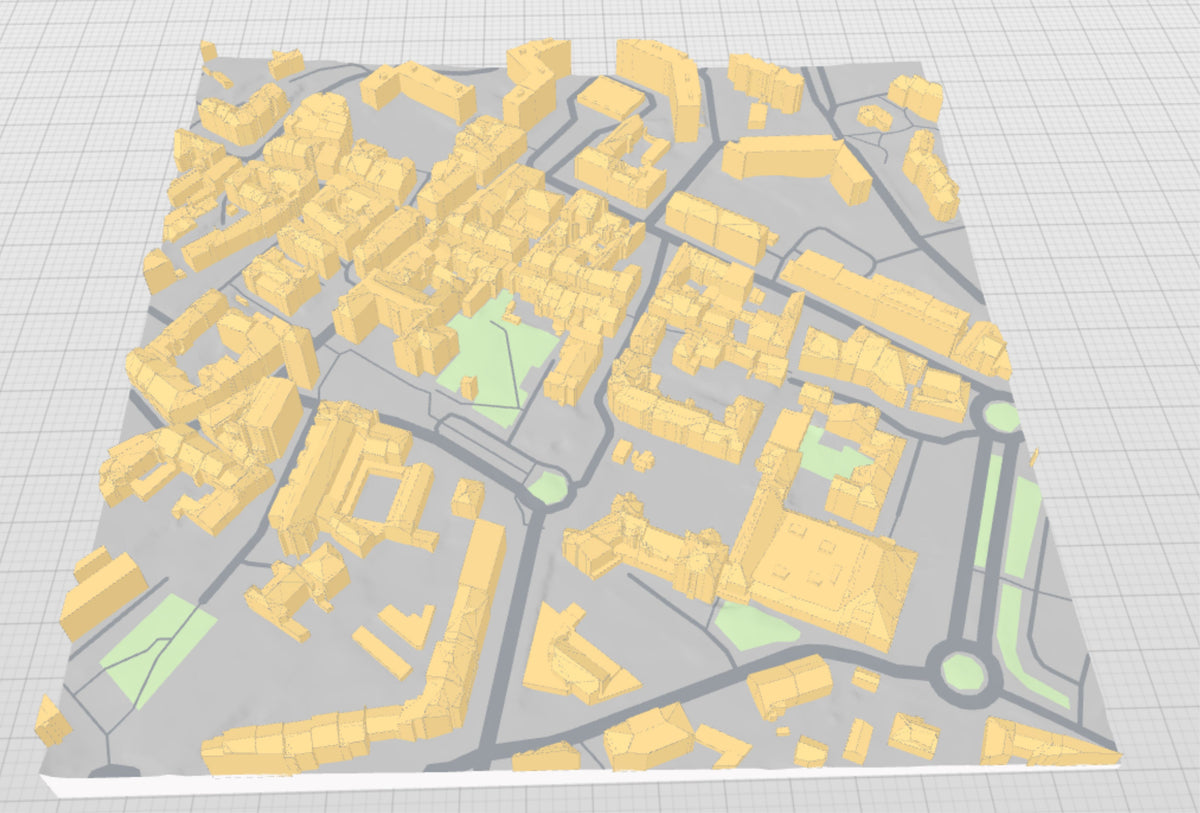Click the green courtyard inside the right block
The height and width of the screenshot is (813, 1200).
click(834, 453)
